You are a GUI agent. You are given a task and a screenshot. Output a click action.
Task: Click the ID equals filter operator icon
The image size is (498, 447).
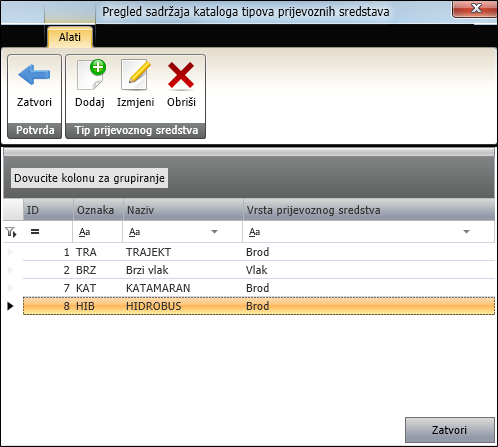(35, 231)
